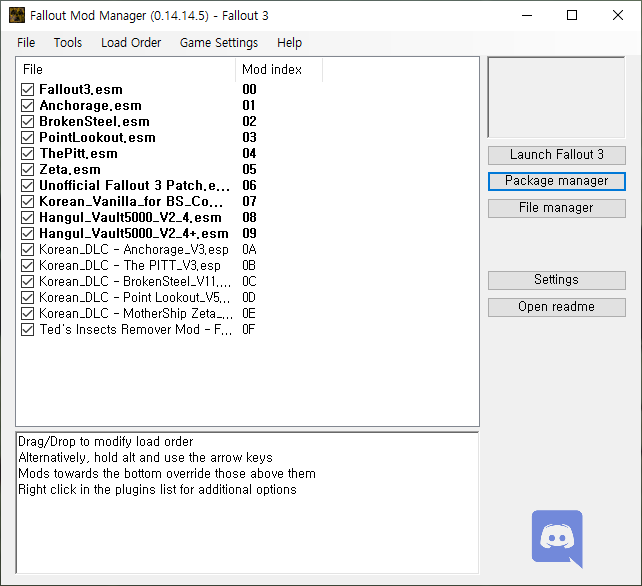Viewport: 642px width, 586px height.
Task: Disable Unofficial Fallout 3 Patch checkbox
Action: [27, 185]
